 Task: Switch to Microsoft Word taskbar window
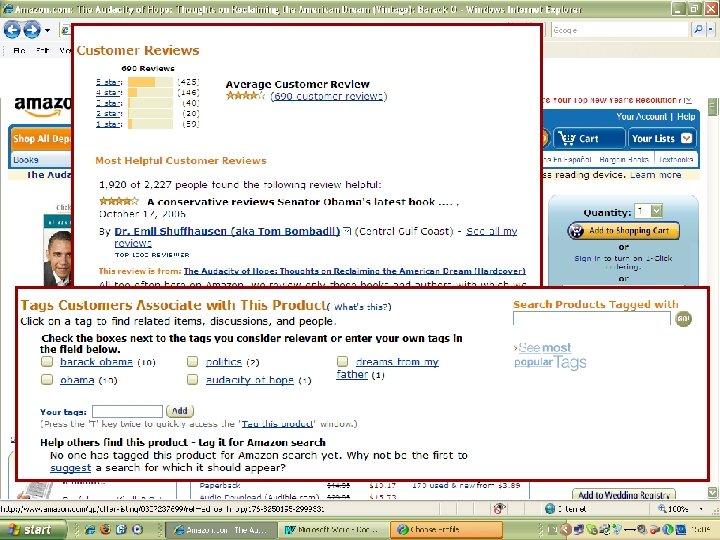click(334, 530)
